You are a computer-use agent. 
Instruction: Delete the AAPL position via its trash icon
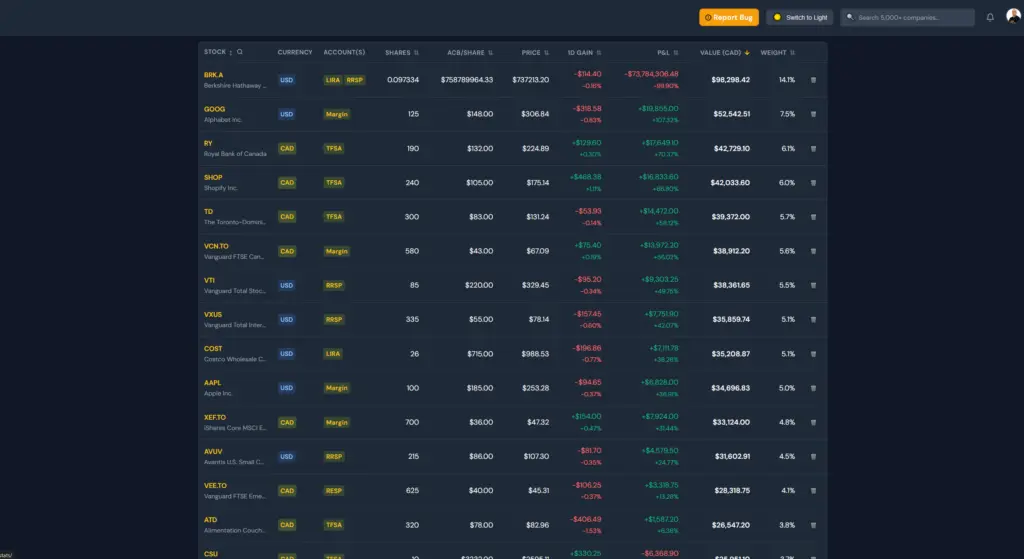coord(813,388)
